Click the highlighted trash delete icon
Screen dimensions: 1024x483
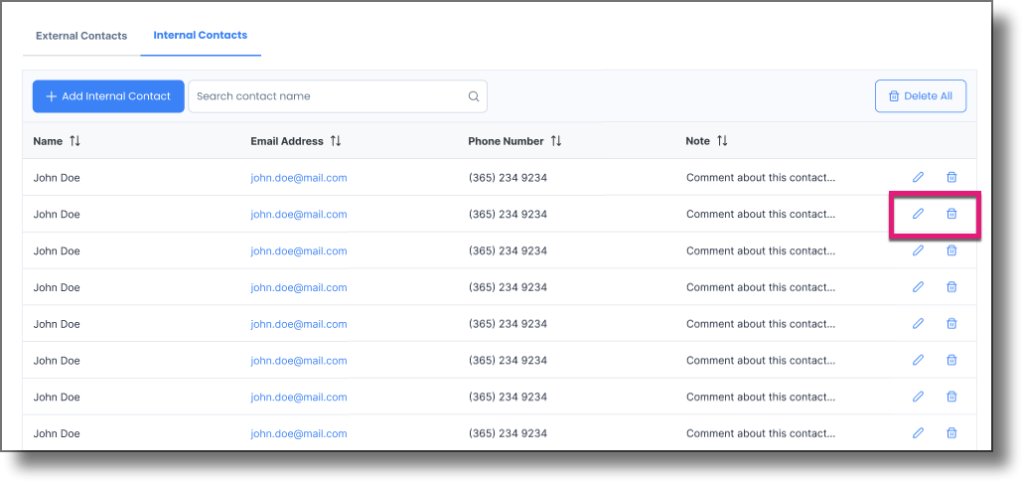(x=952, y=213)
